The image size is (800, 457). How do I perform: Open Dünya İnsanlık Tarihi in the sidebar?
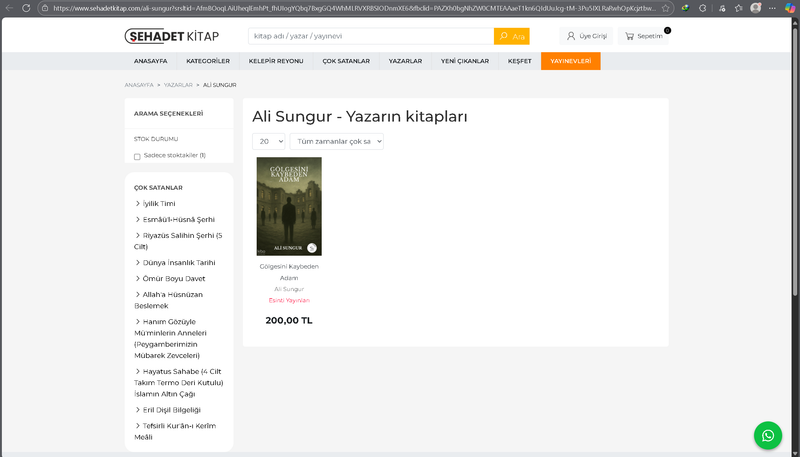[x=179, y=263]
